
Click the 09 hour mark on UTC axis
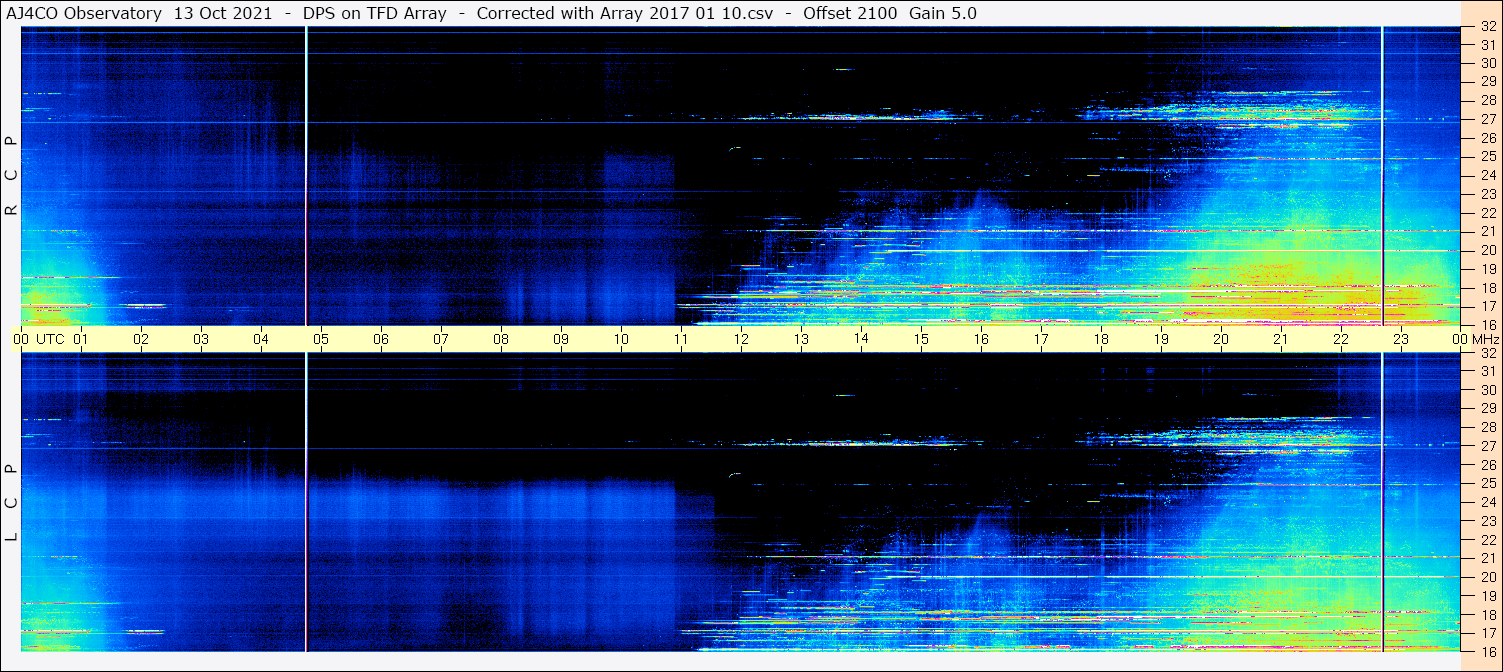[x=561, y=339]
